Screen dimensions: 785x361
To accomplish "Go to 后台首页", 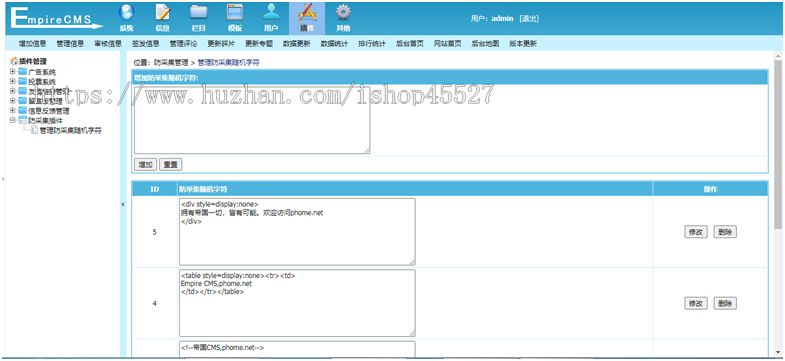I will click(410, 44).
